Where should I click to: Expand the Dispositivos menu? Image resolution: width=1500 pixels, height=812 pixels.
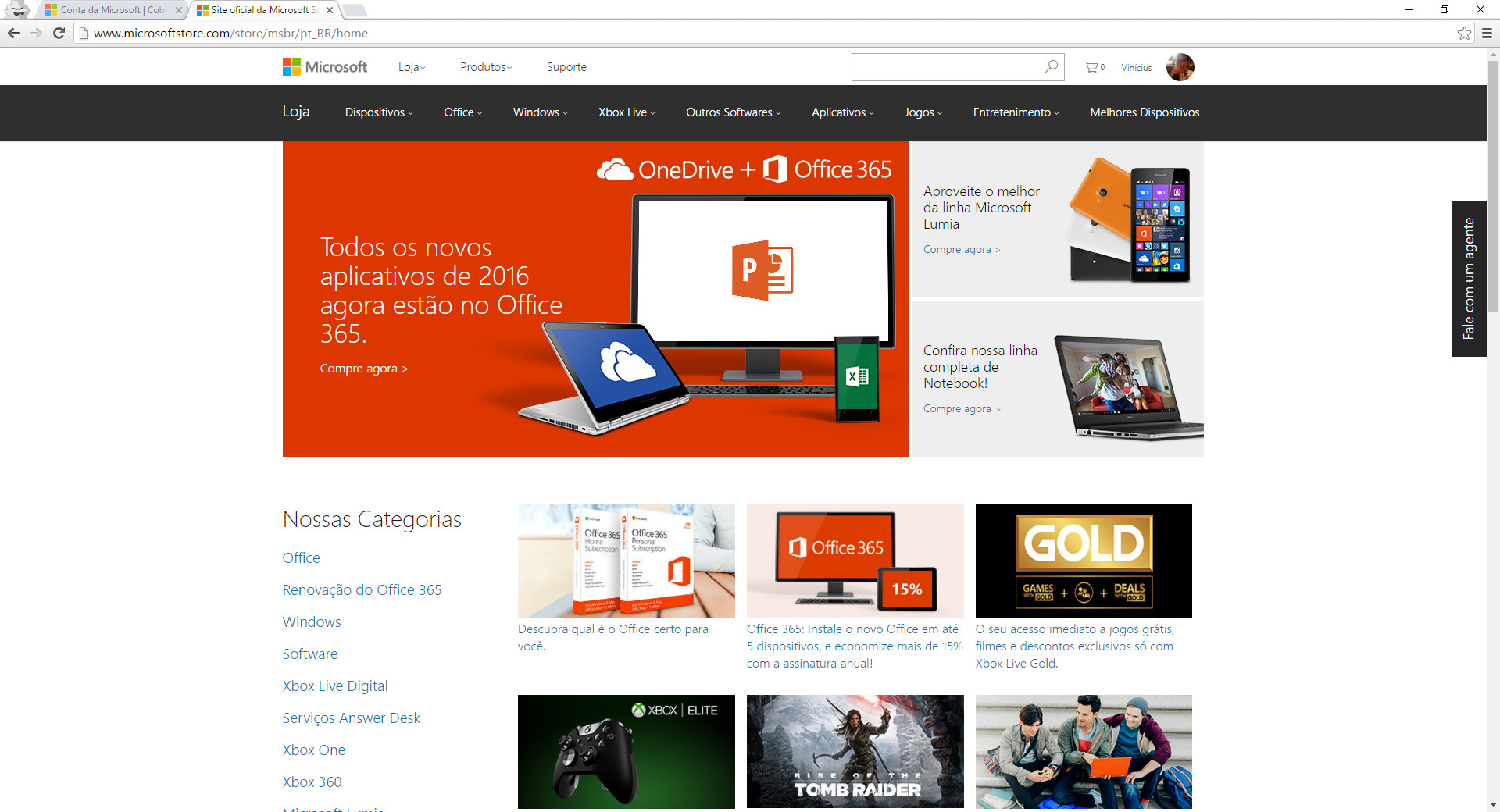(x=379, y=112)
